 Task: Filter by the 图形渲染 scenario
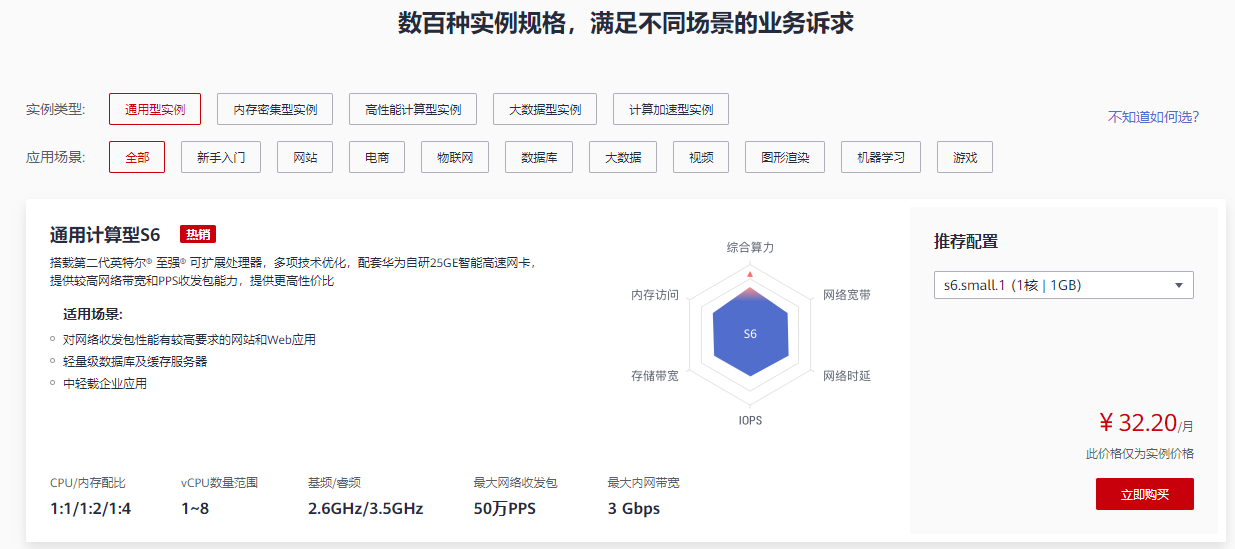click(x=785, y=157)
